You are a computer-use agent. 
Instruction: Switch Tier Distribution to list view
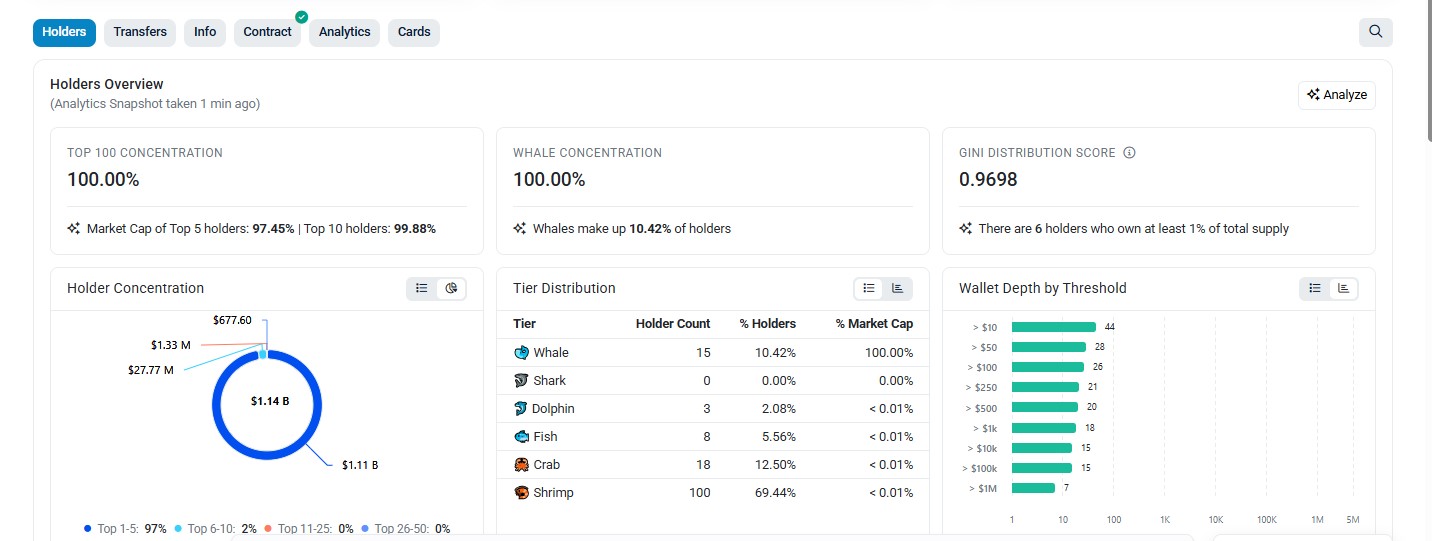click(x=868, y=288)
